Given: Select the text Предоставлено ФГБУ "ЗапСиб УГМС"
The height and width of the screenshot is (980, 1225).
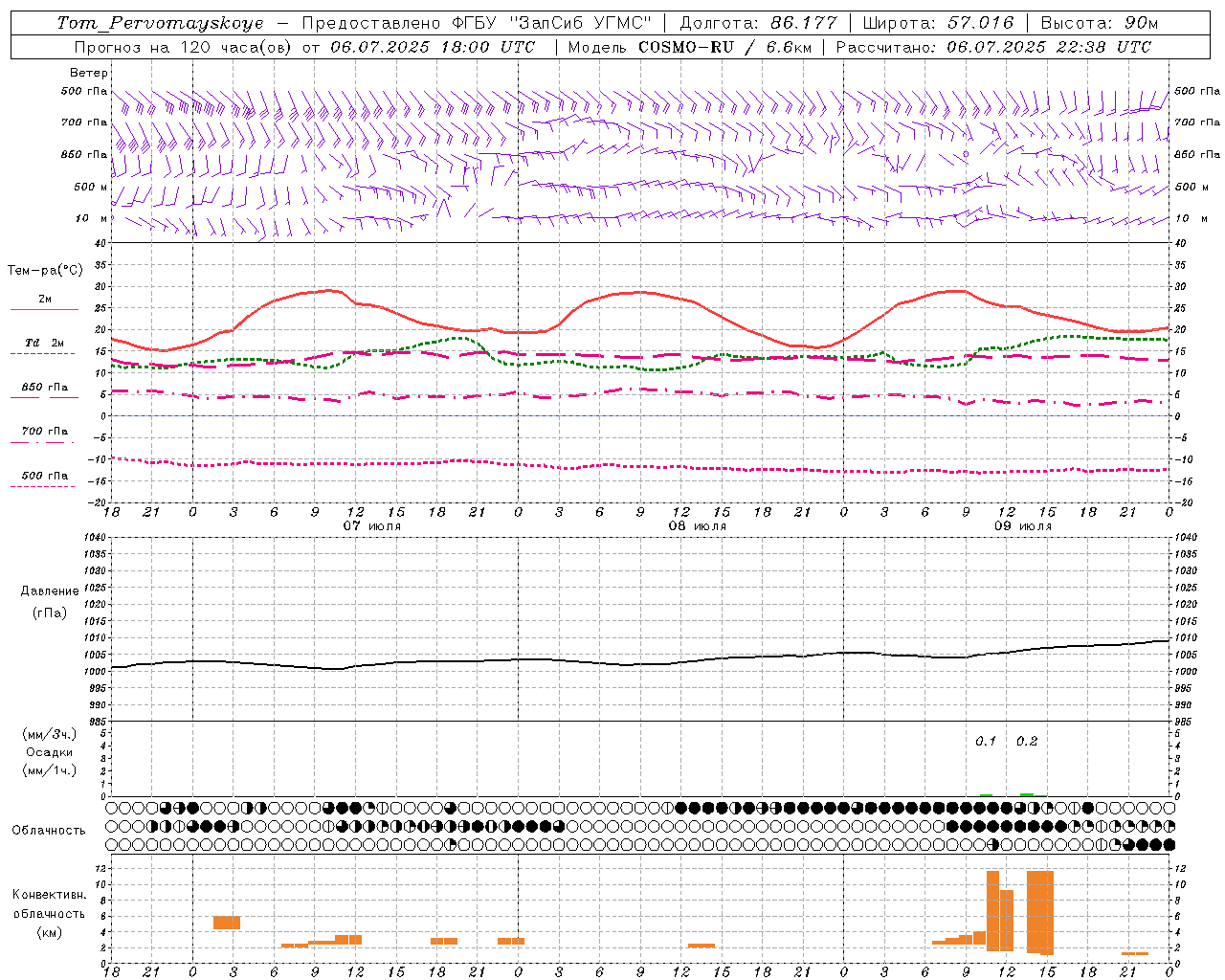Looking at the screenshot, I should (x=477, y=23).
